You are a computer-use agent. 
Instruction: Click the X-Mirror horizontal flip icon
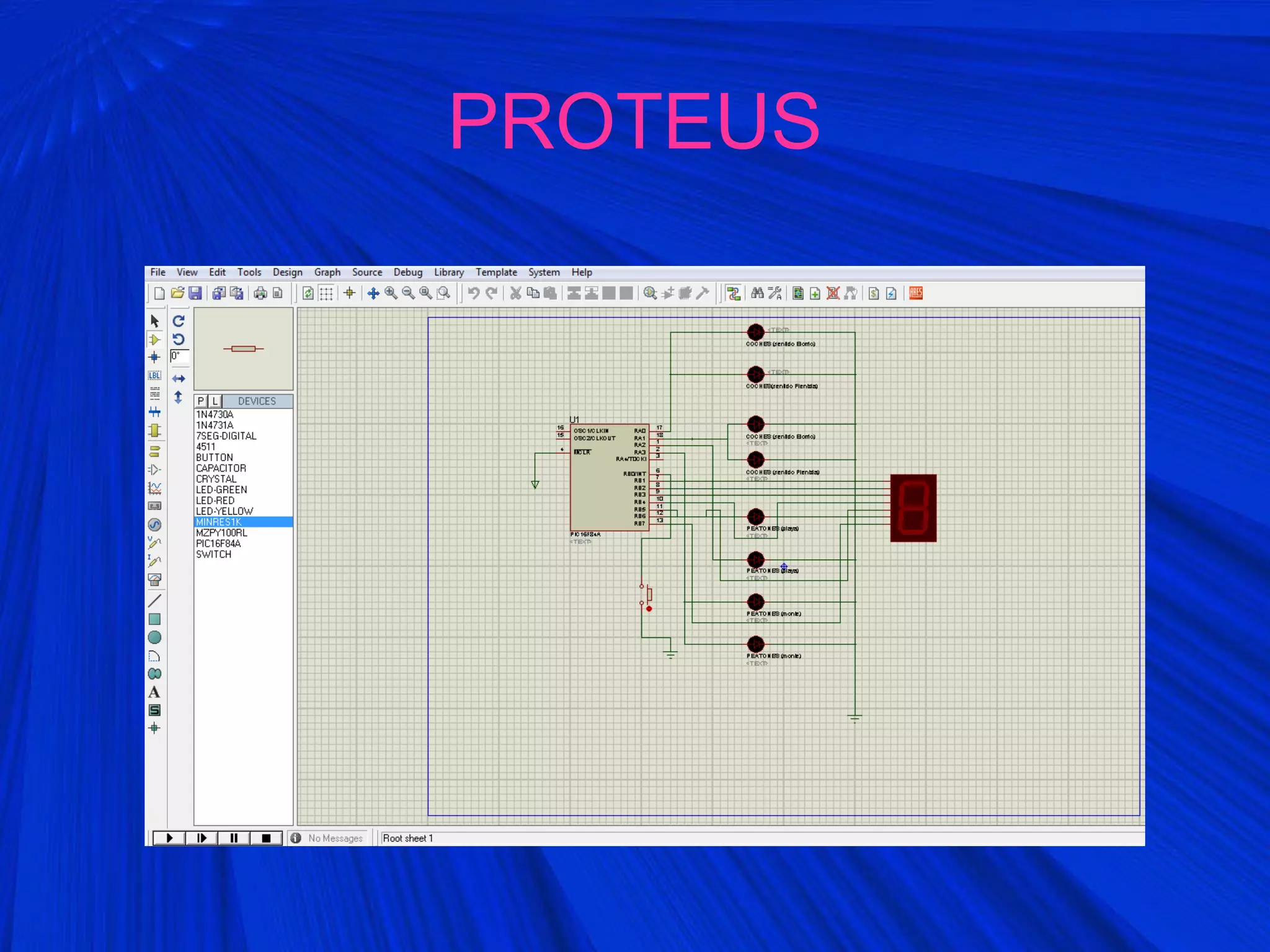pyautogui.click(x=179, y=378)
